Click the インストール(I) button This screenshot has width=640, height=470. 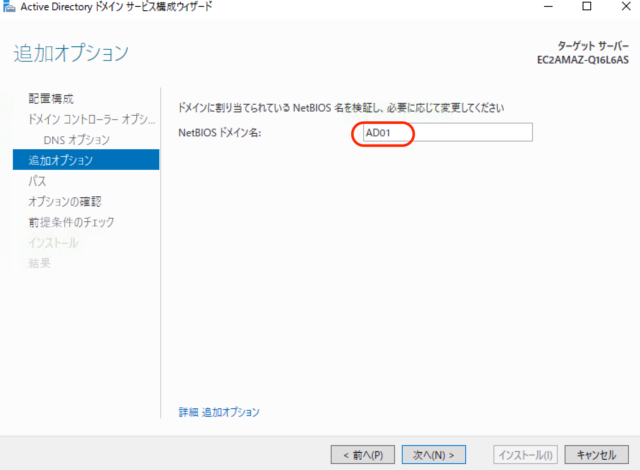(x=525, y=455)
